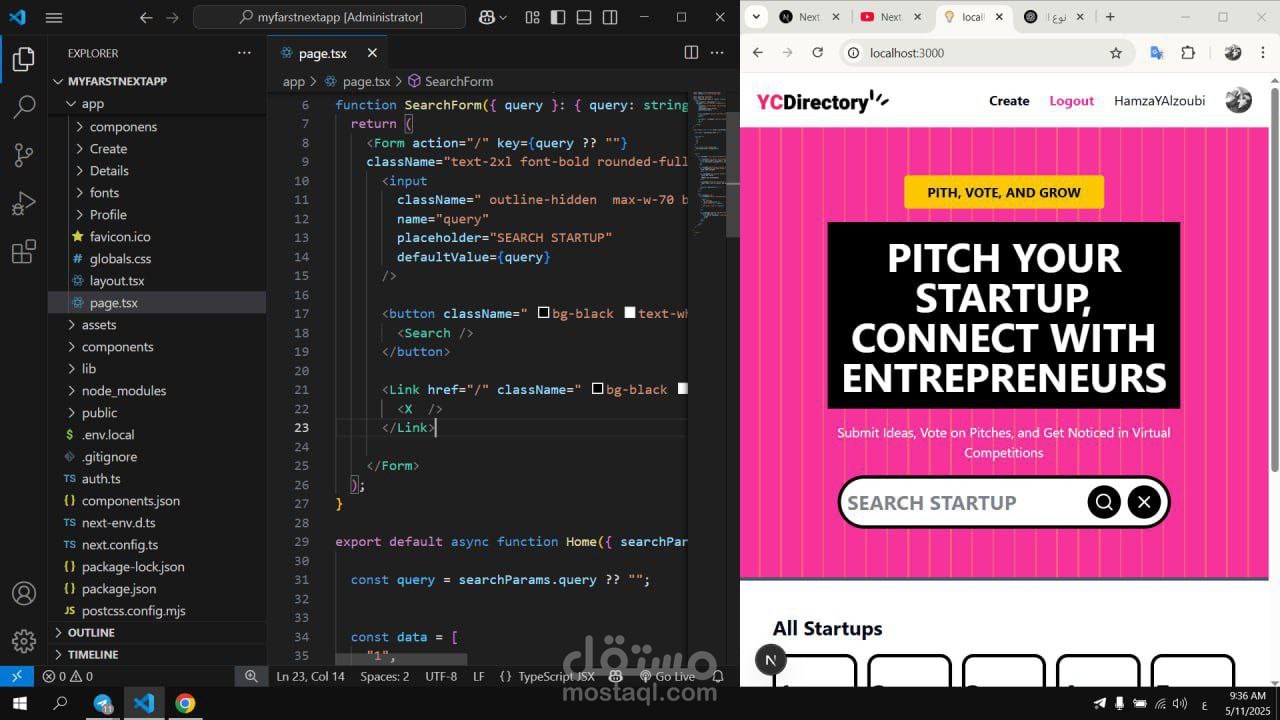Open the remote window indicator in the status bar

coord(17,676)
